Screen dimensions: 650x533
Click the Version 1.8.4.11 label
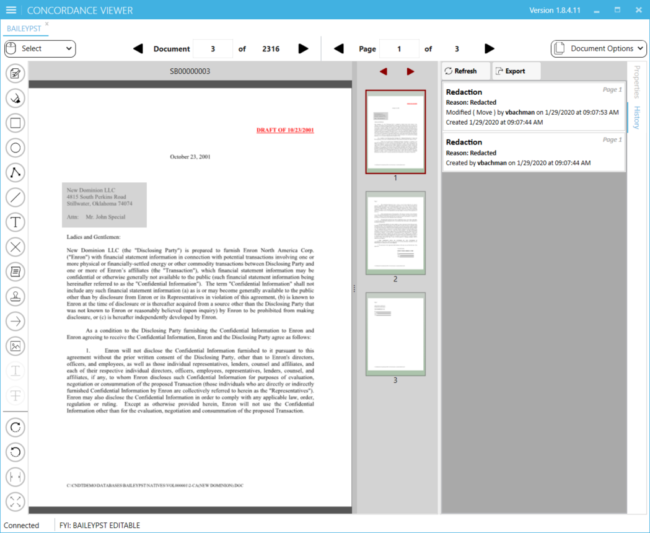click(x=555, y=10)
